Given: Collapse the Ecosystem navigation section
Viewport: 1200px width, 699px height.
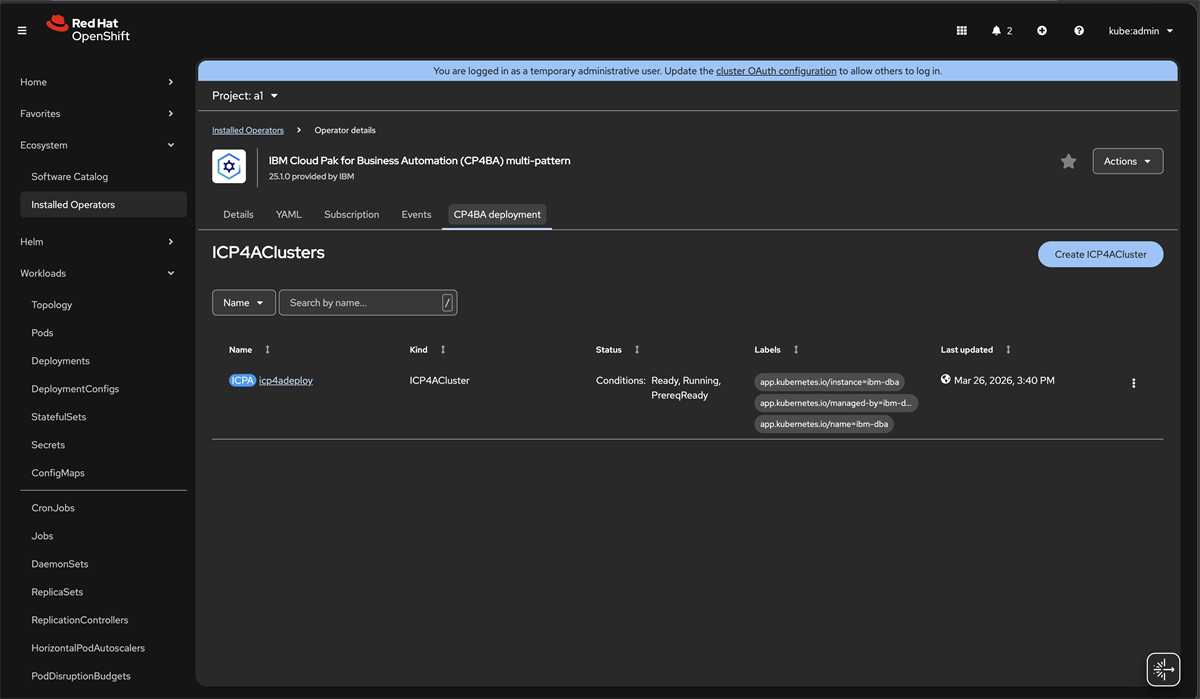Looking at the screenshot, I should click(98, 145).
